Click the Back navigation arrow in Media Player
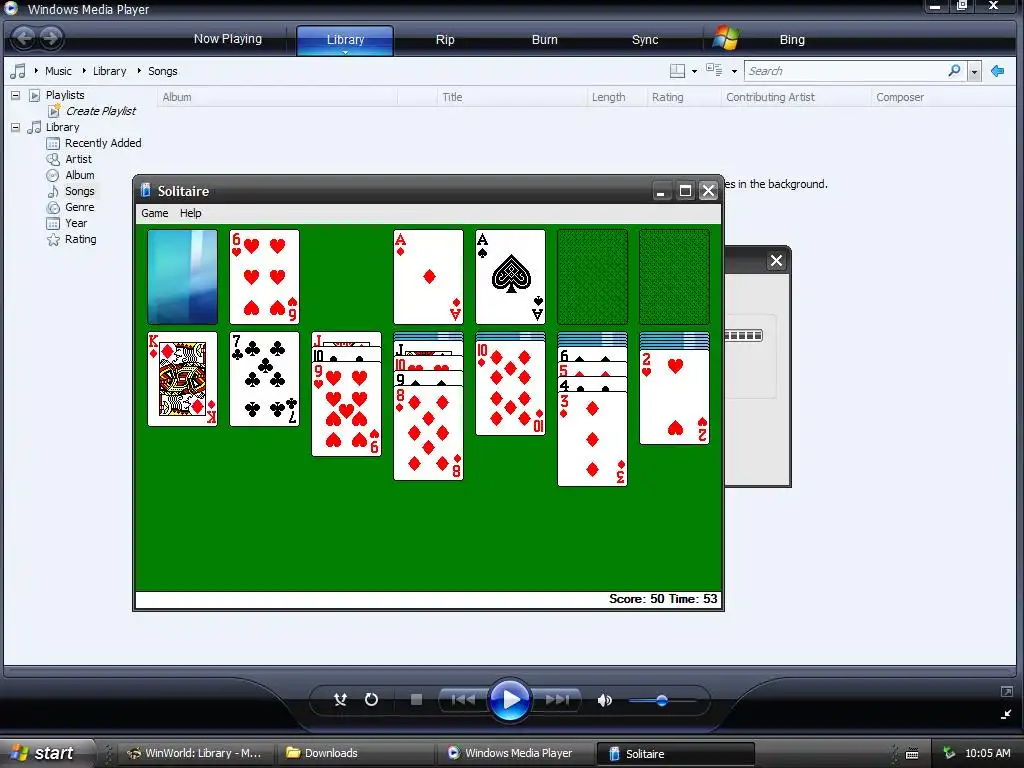This screenshot has width=1024, height=768. [24, 38]
